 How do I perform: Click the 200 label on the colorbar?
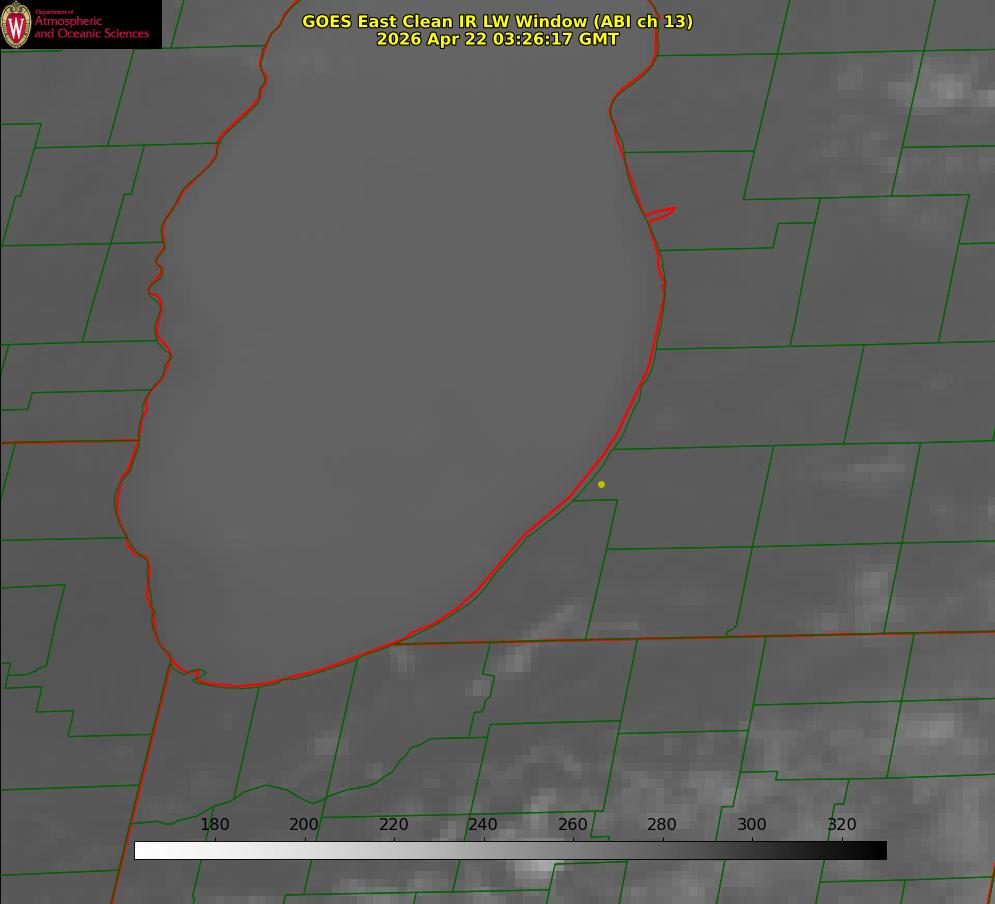[x=303, y=824]
